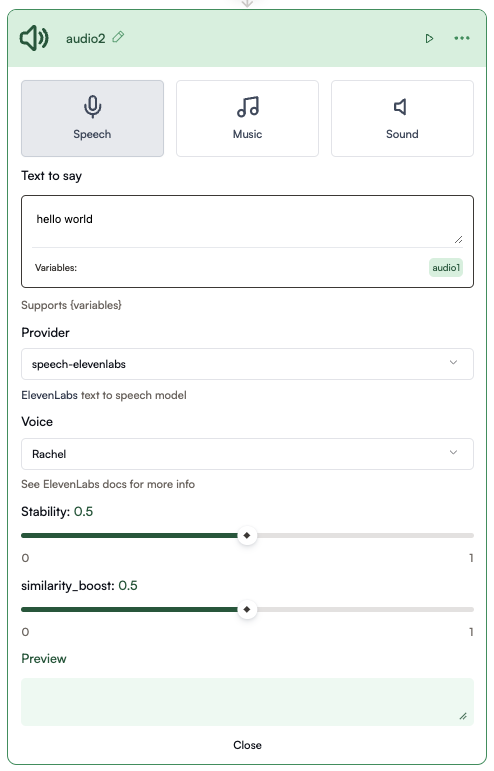Open the Provider dropdown speech-elevenlabs
This screenshot has width=494, height=771.
(247, 364)
